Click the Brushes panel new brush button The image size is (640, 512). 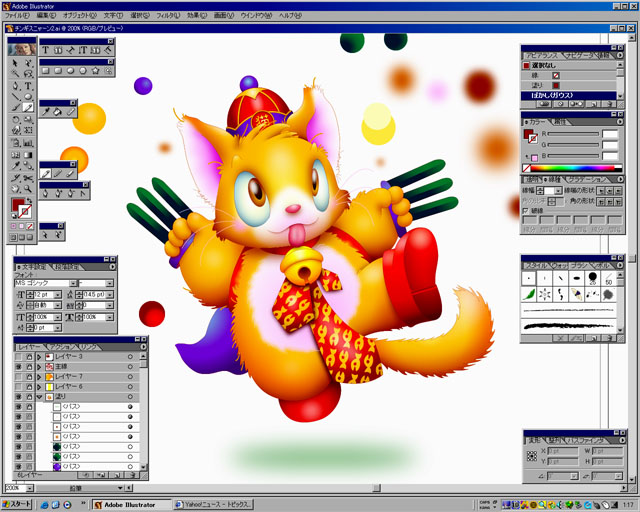pos(594,338)
